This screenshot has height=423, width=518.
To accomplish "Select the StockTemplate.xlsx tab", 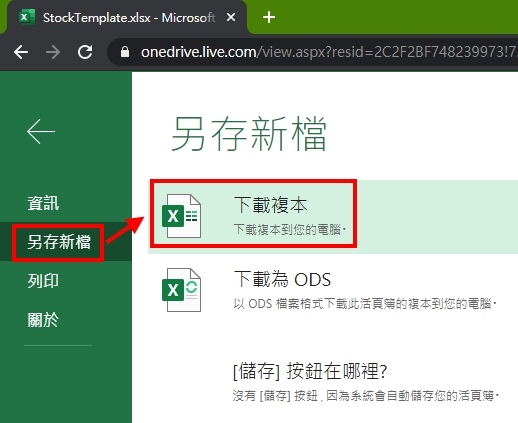I will click(127, 17).
